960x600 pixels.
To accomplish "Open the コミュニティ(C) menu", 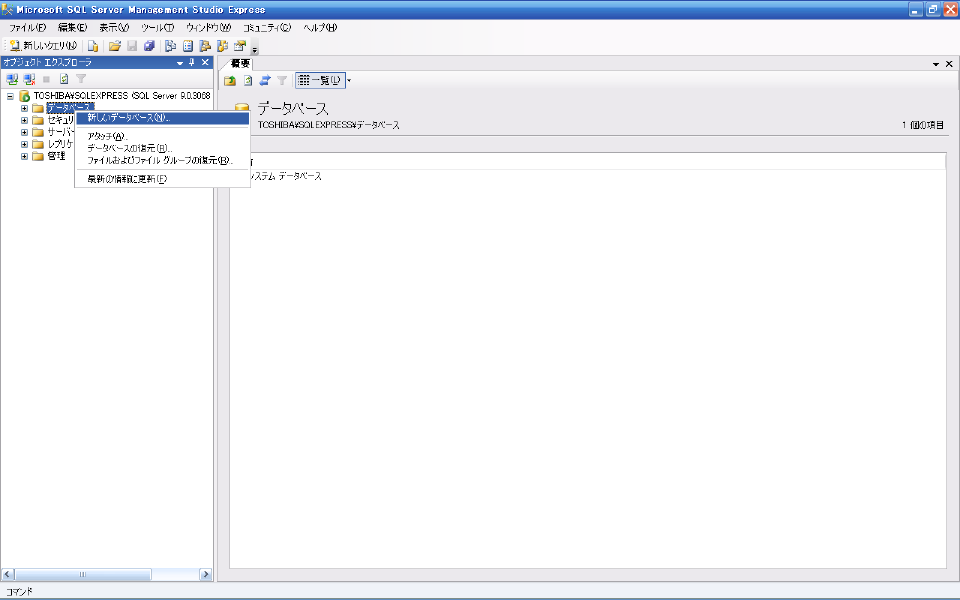I will coord(267,28).
